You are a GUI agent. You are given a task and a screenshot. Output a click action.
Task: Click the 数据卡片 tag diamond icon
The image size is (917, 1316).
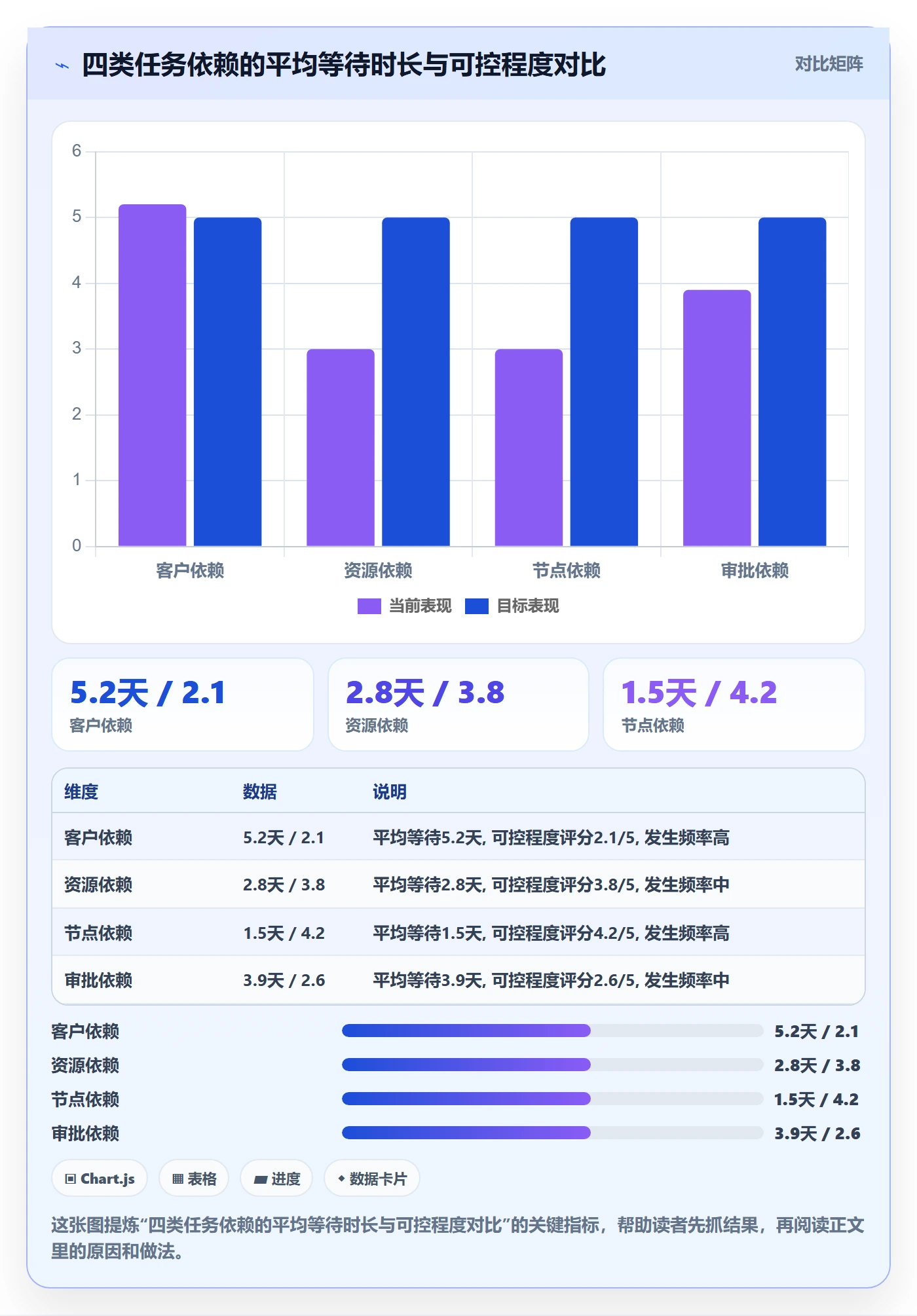tap(341, 1179)
